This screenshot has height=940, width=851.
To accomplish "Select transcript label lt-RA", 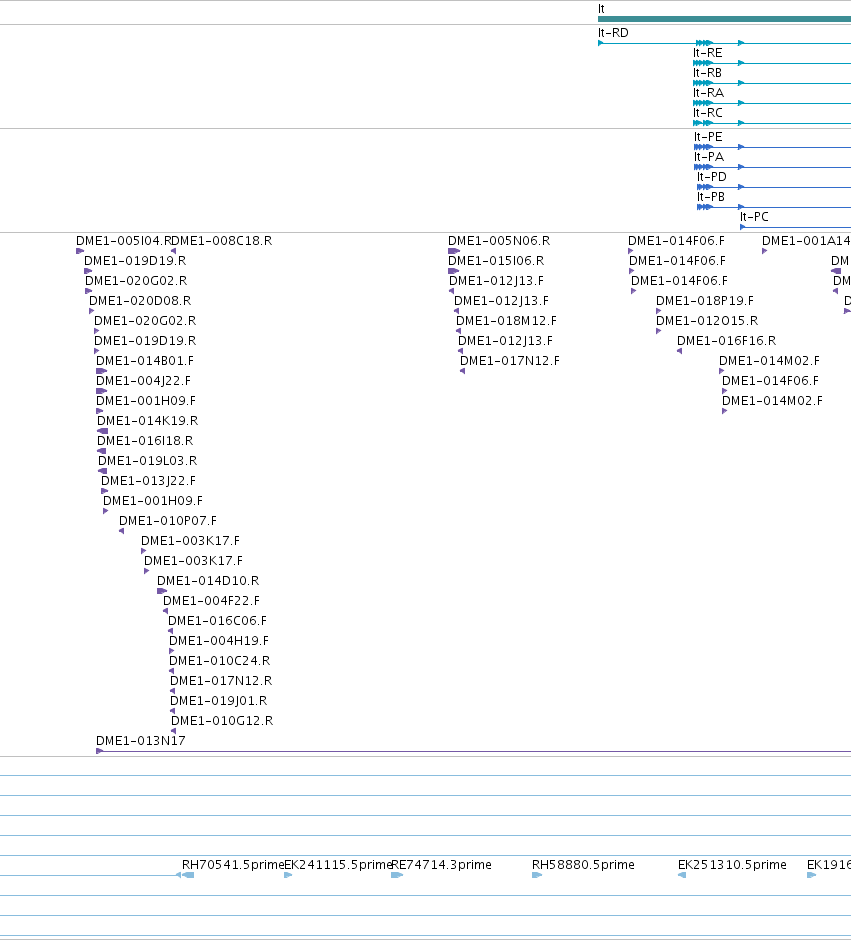I will pyautogui.click(x=708, y=93).
